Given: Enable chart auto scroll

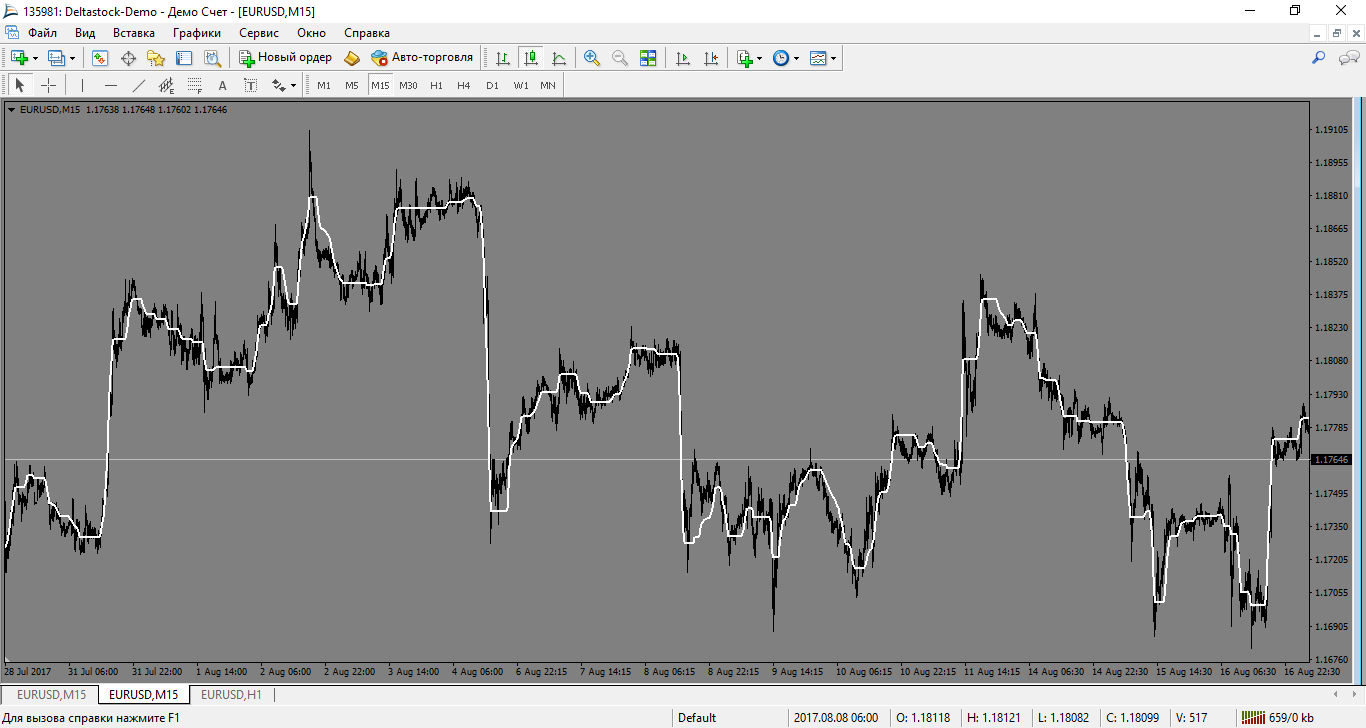Looking at the screenshot, I should pos(683,58).
